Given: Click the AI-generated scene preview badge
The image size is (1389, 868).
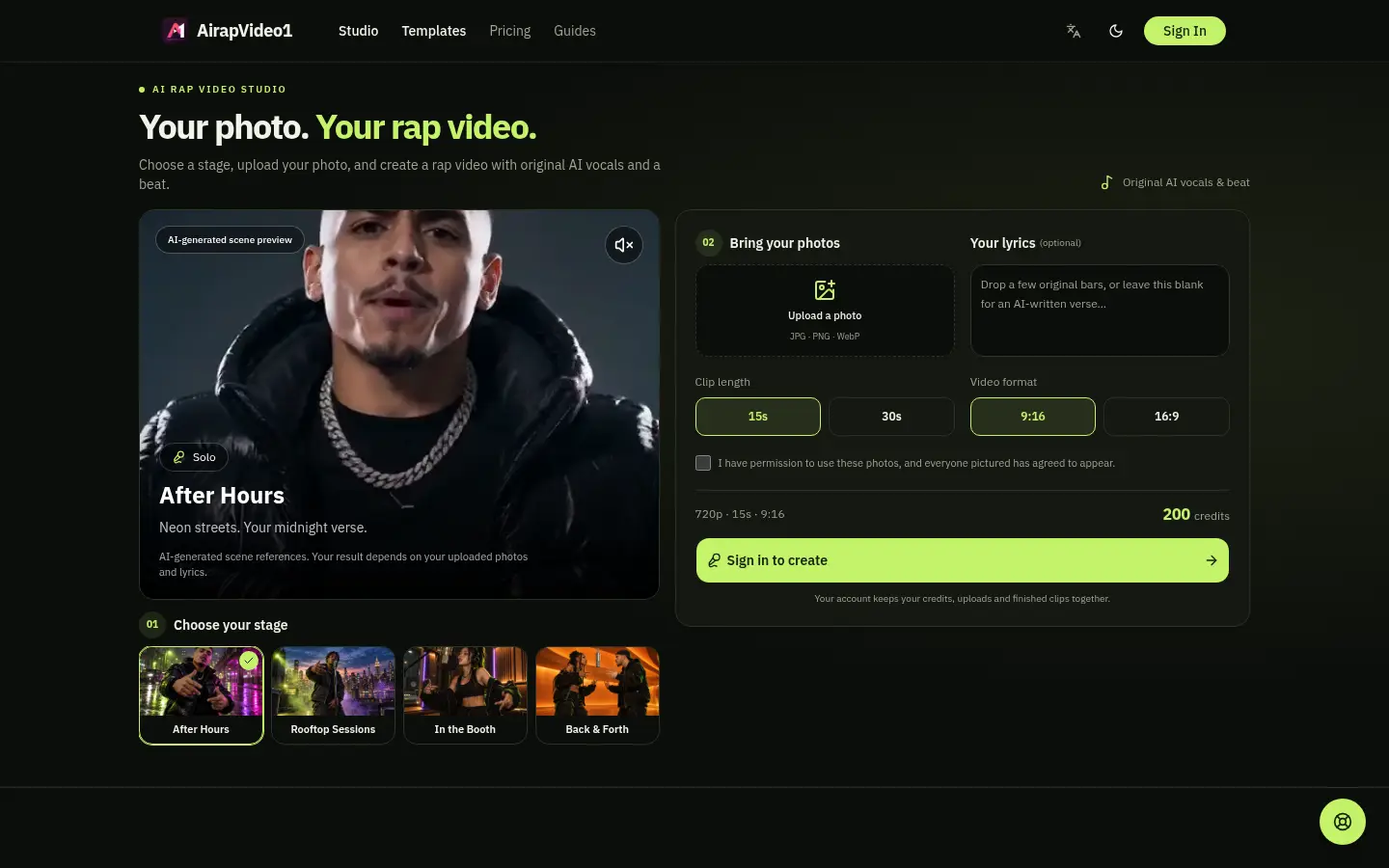Looking at the screenshot, I should [x=230, y=240].
